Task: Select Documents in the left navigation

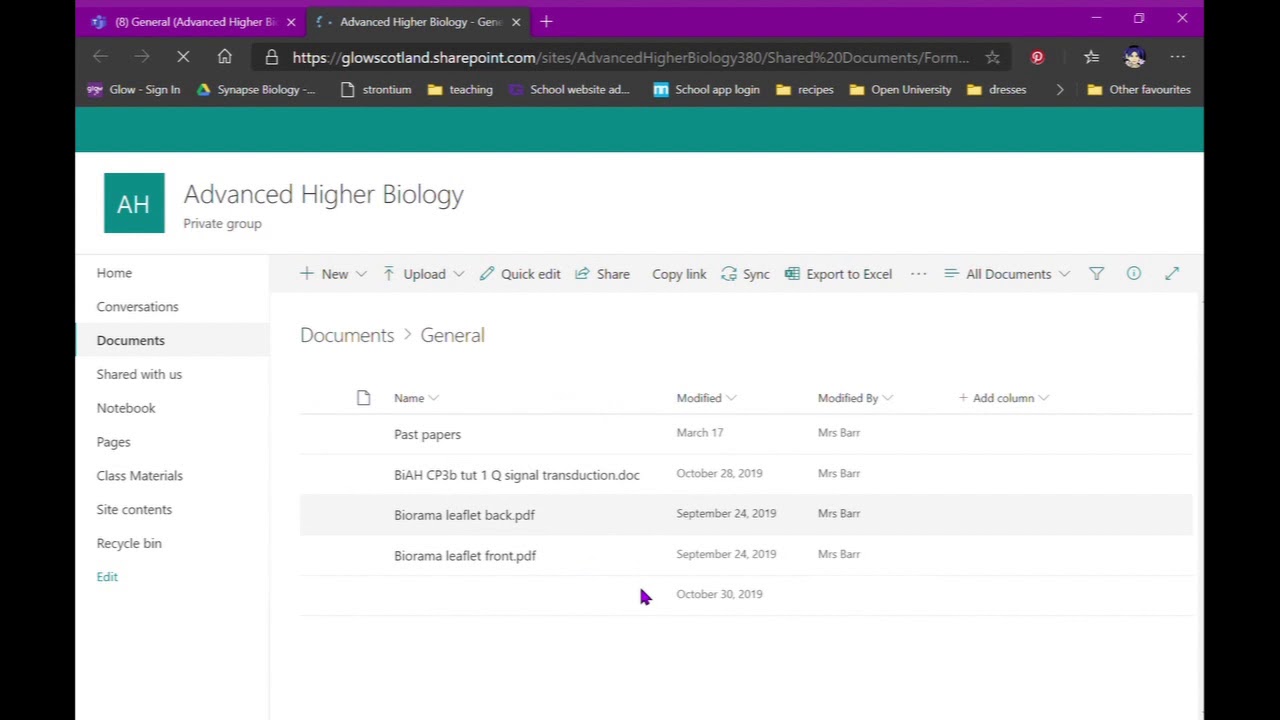Action: (x=130, y=341)
